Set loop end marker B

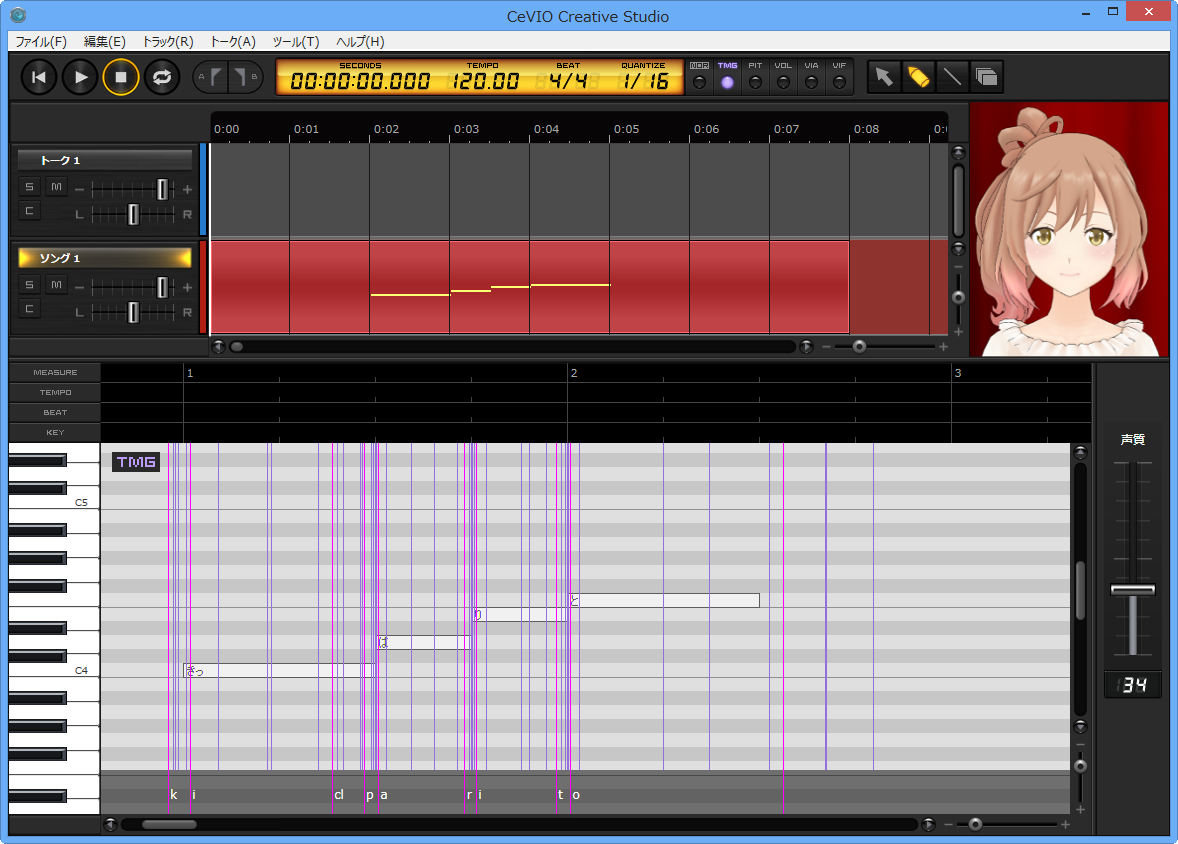245,77
